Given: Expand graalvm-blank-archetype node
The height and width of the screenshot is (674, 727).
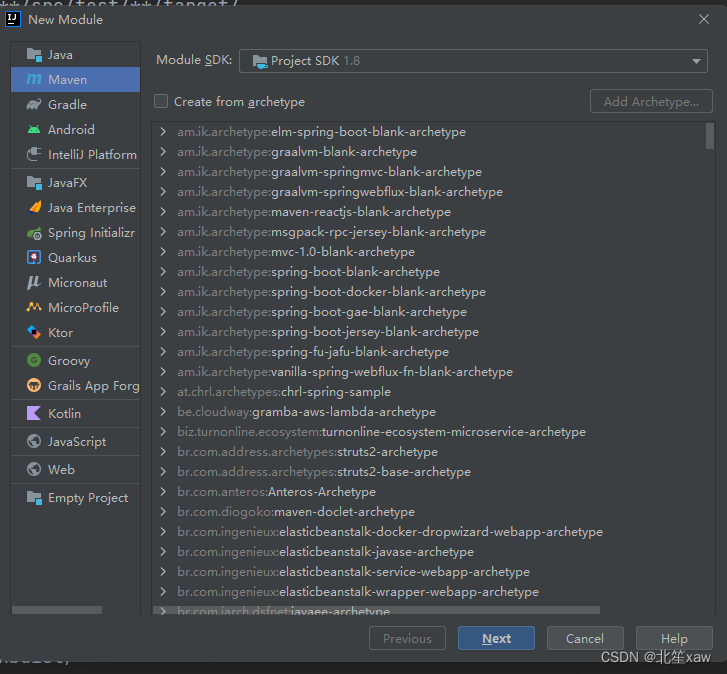Looking at the screenshot, I should (x=163, y=152).
